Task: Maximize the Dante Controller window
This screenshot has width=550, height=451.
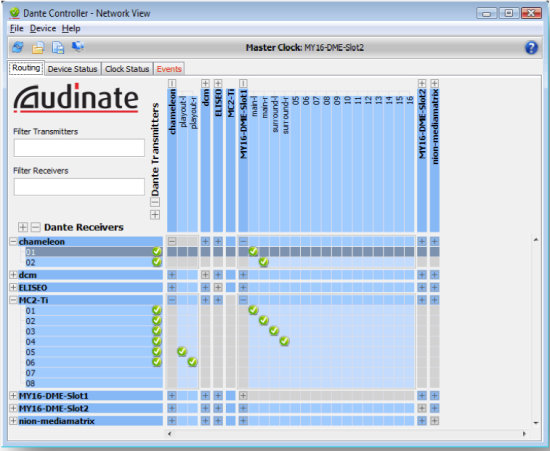Action: click(x=509, y=13)
